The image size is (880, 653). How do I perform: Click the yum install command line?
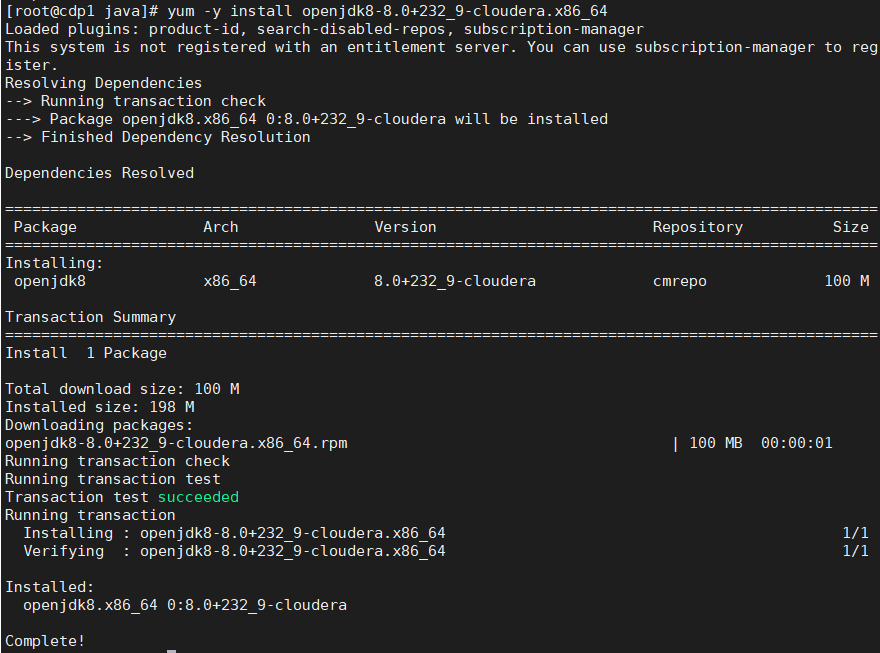coord(306,11)
